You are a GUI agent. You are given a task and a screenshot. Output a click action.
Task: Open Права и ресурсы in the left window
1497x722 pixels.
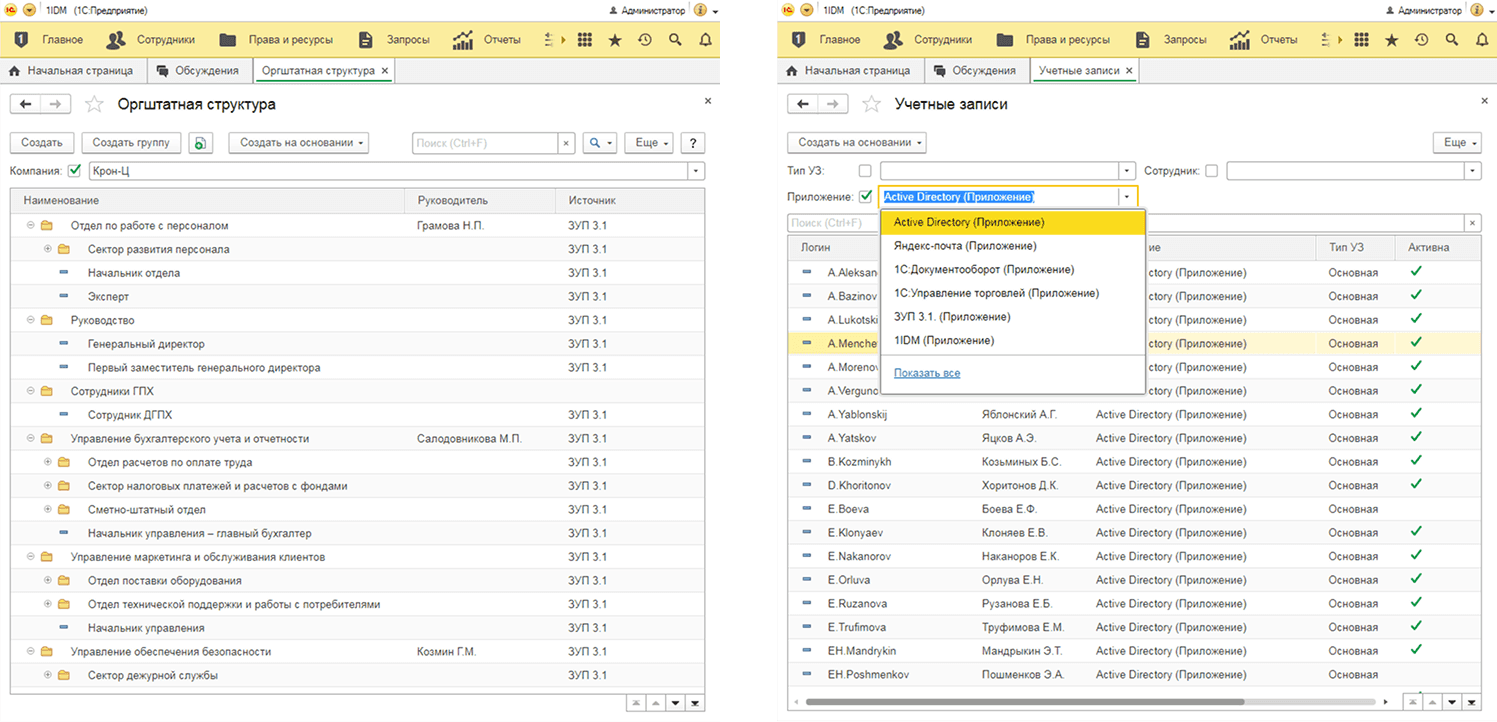(x=275, y=40)
